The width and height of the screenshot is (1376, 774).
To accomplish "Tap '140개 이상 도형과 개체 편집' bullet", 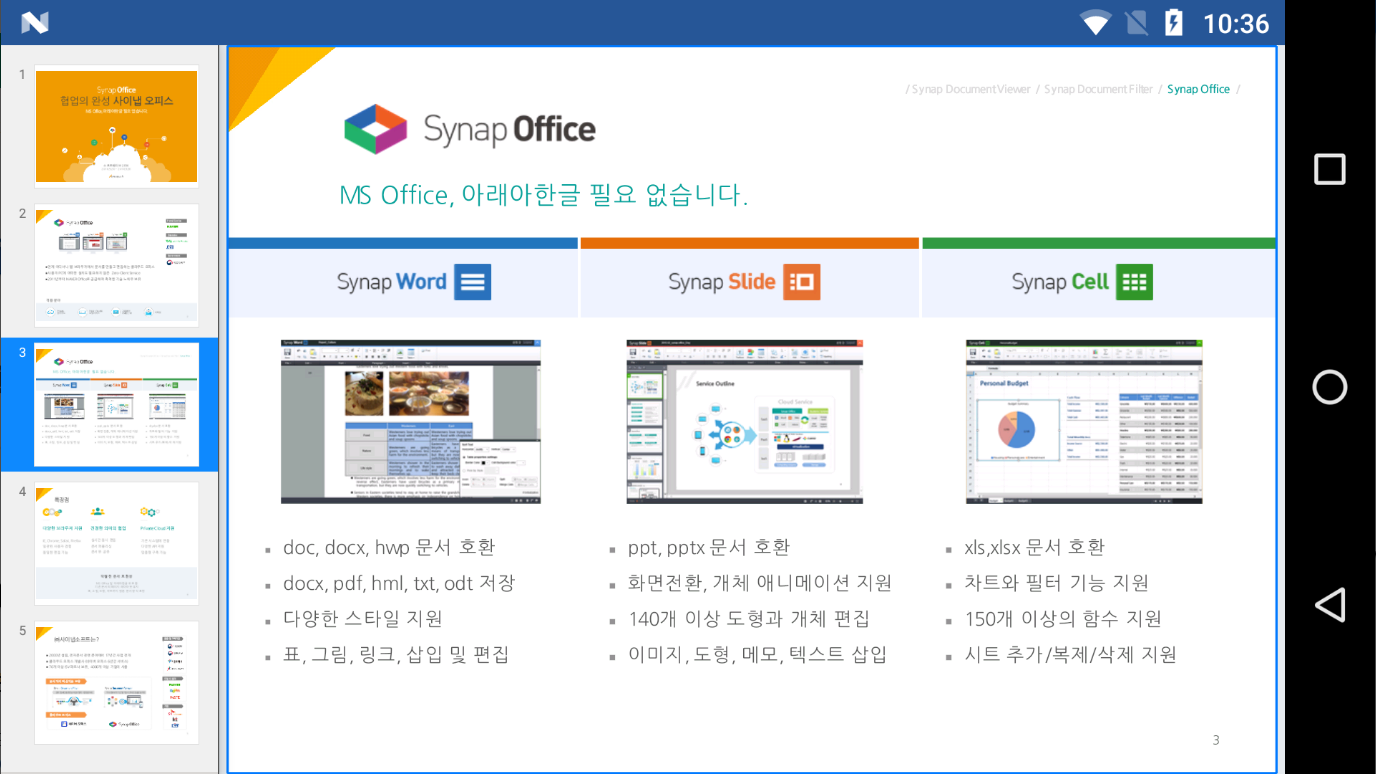I will point(749,619).
